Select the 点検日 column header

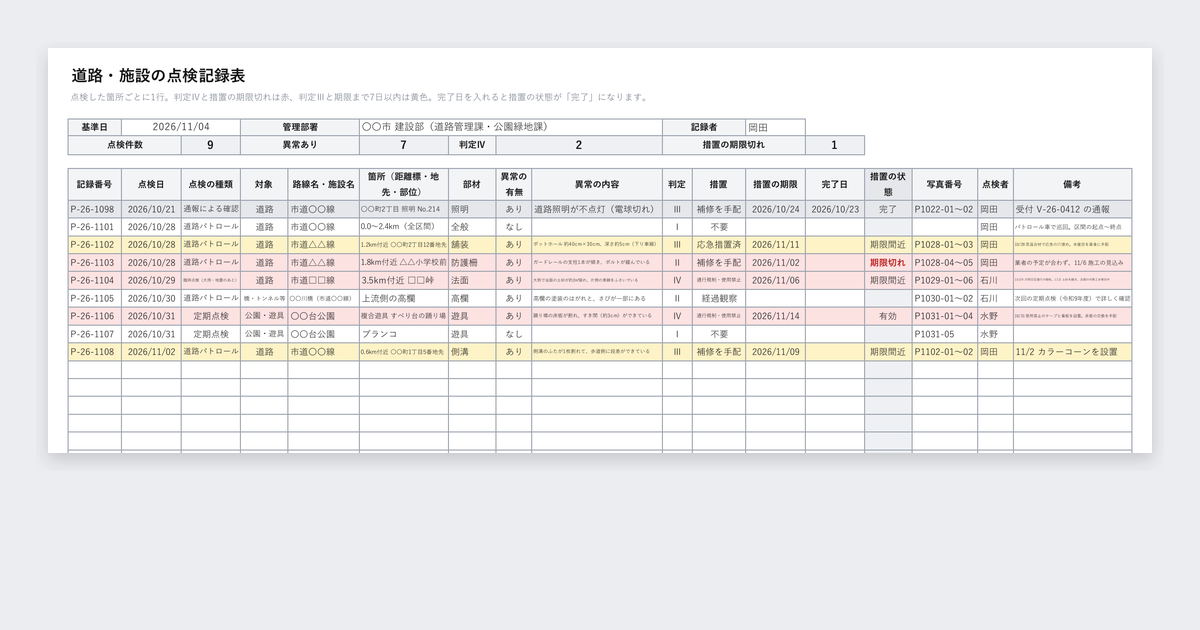151,185
